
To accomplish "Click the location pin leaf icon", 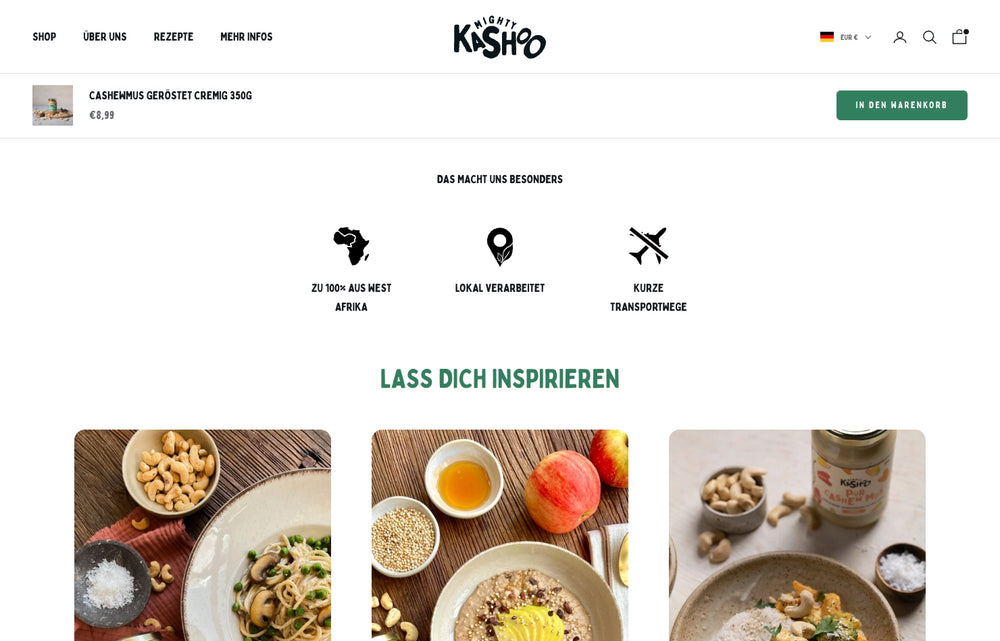I will [x=500, y=246].
